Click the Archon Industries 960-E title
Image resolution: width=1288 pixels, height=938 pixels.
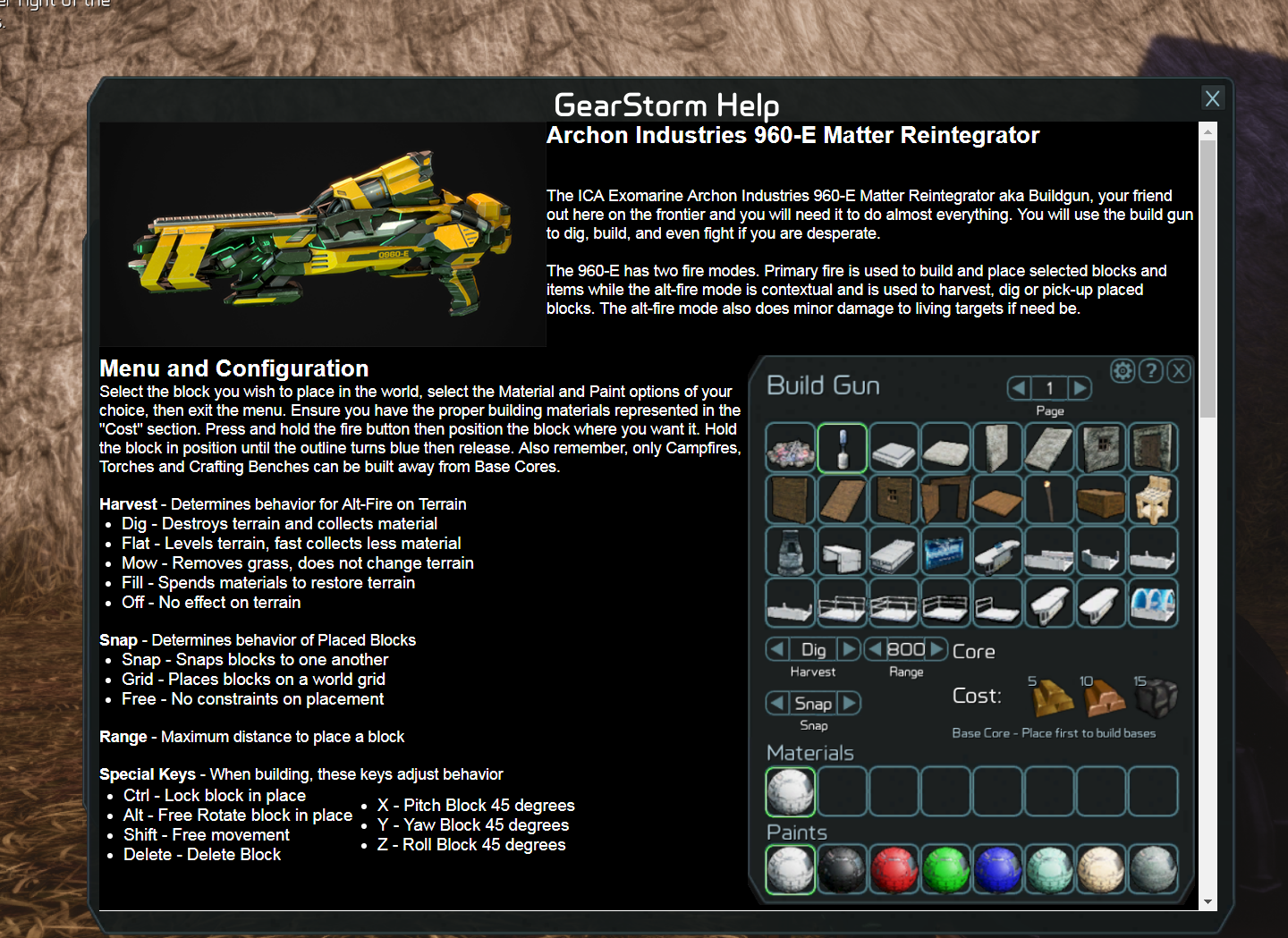(793, 135)
